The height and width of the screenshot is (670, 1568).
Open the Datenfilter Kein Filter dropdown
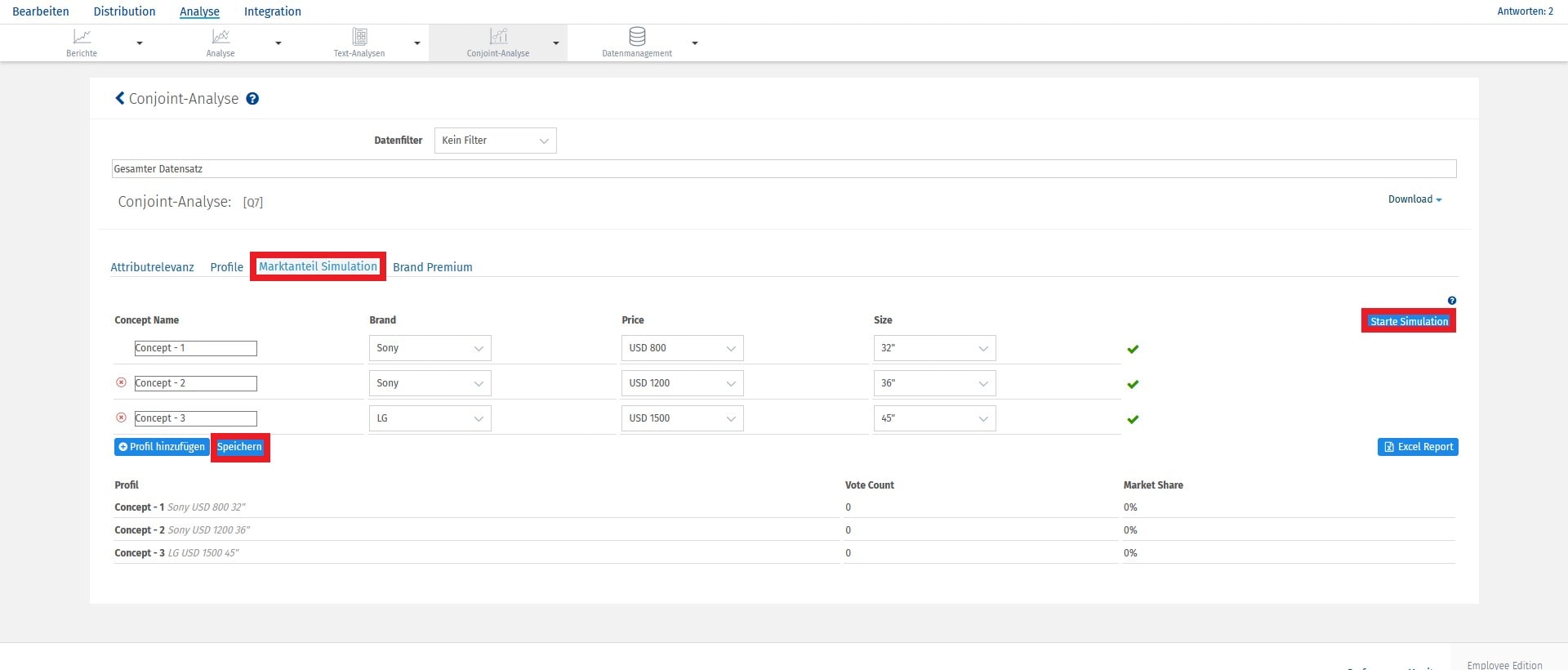[x=495, y=141]
